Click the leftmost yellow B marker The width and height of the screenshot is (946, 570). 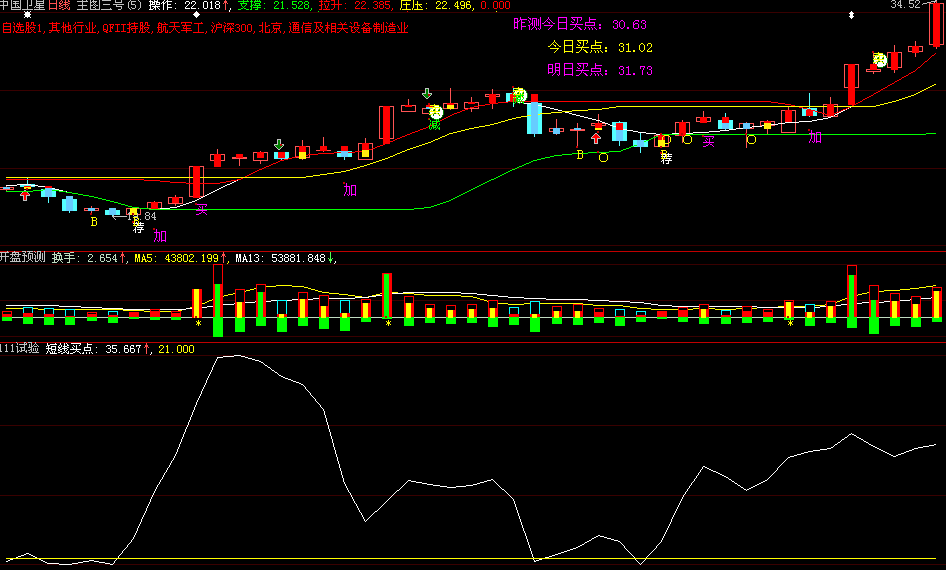click(94, 221)
